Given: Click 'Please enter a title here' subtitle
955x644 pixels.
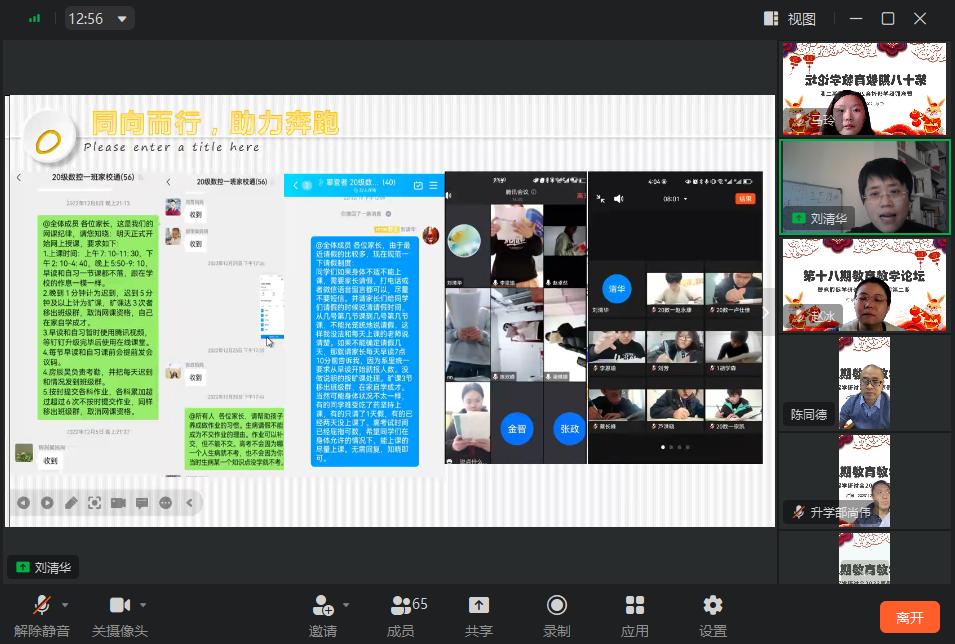Looking at the screenshot, I should pos(172,147).
